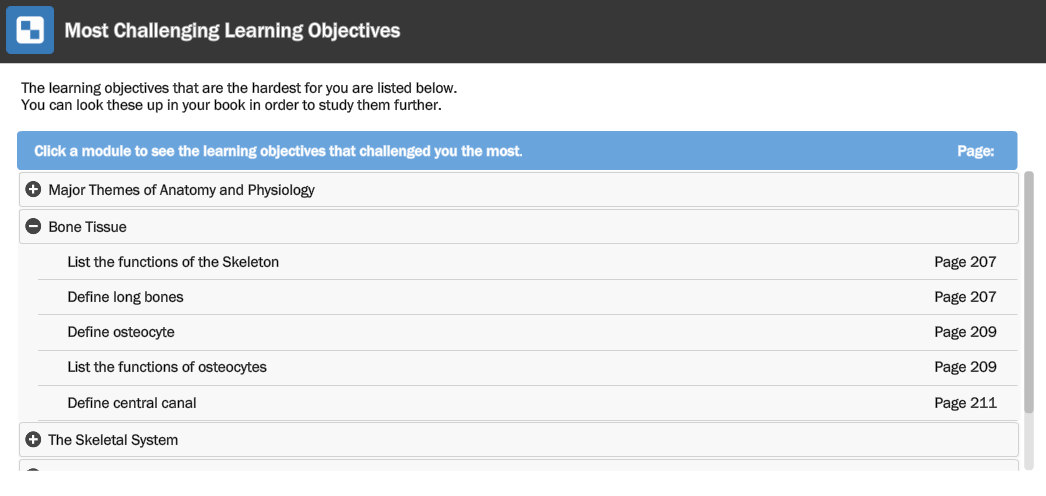
Task: Click Page 209 beside Define osteocyte
Action: (x=965, y=332)
